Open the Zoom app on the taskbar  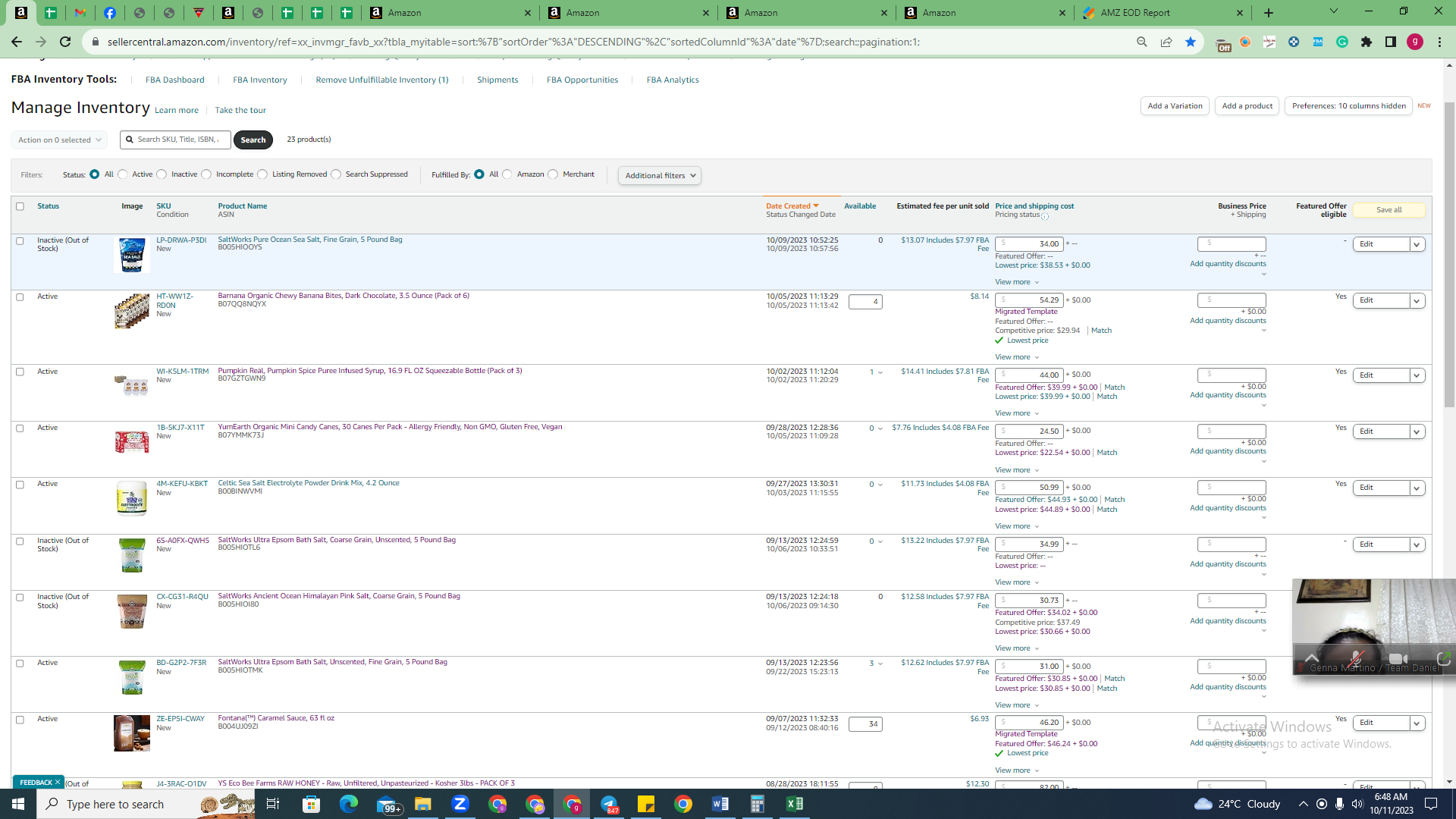460,804
